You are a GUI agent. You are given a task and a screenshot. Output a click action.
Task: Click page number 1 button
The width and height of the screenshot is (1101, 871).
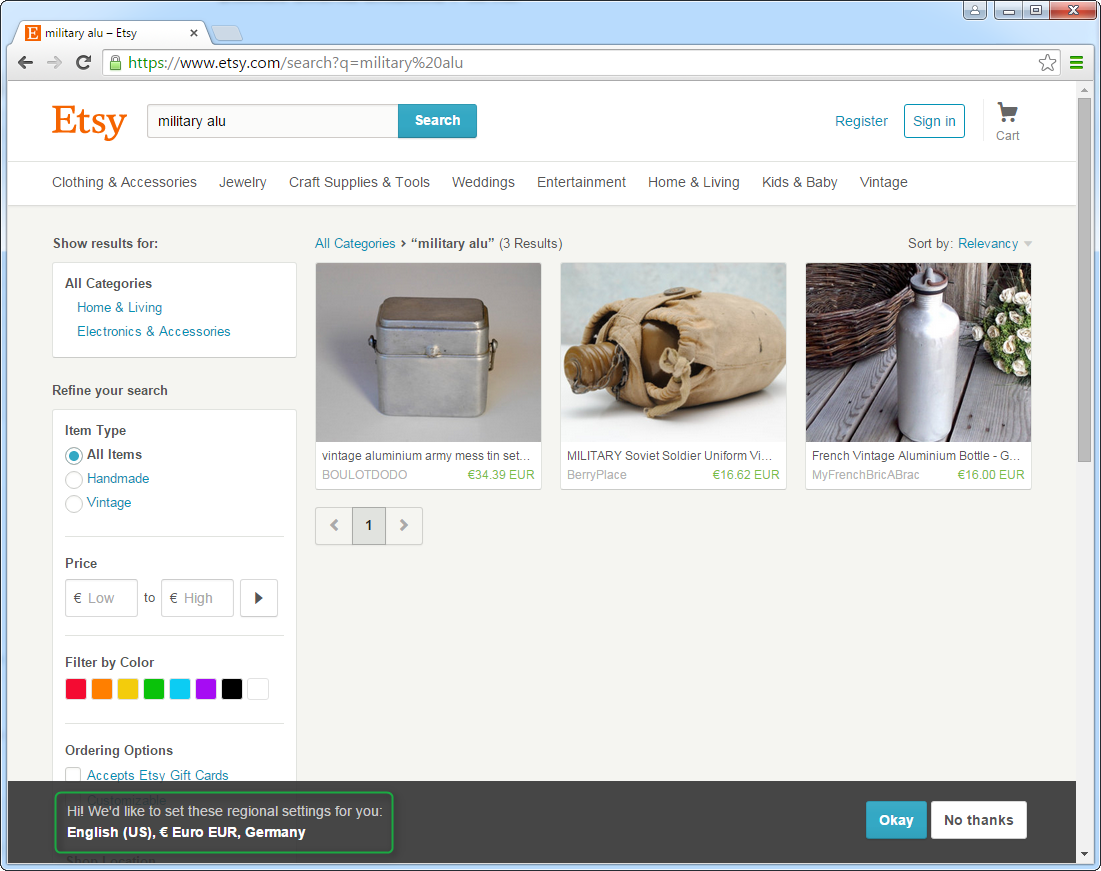click(x=369, y=525)
